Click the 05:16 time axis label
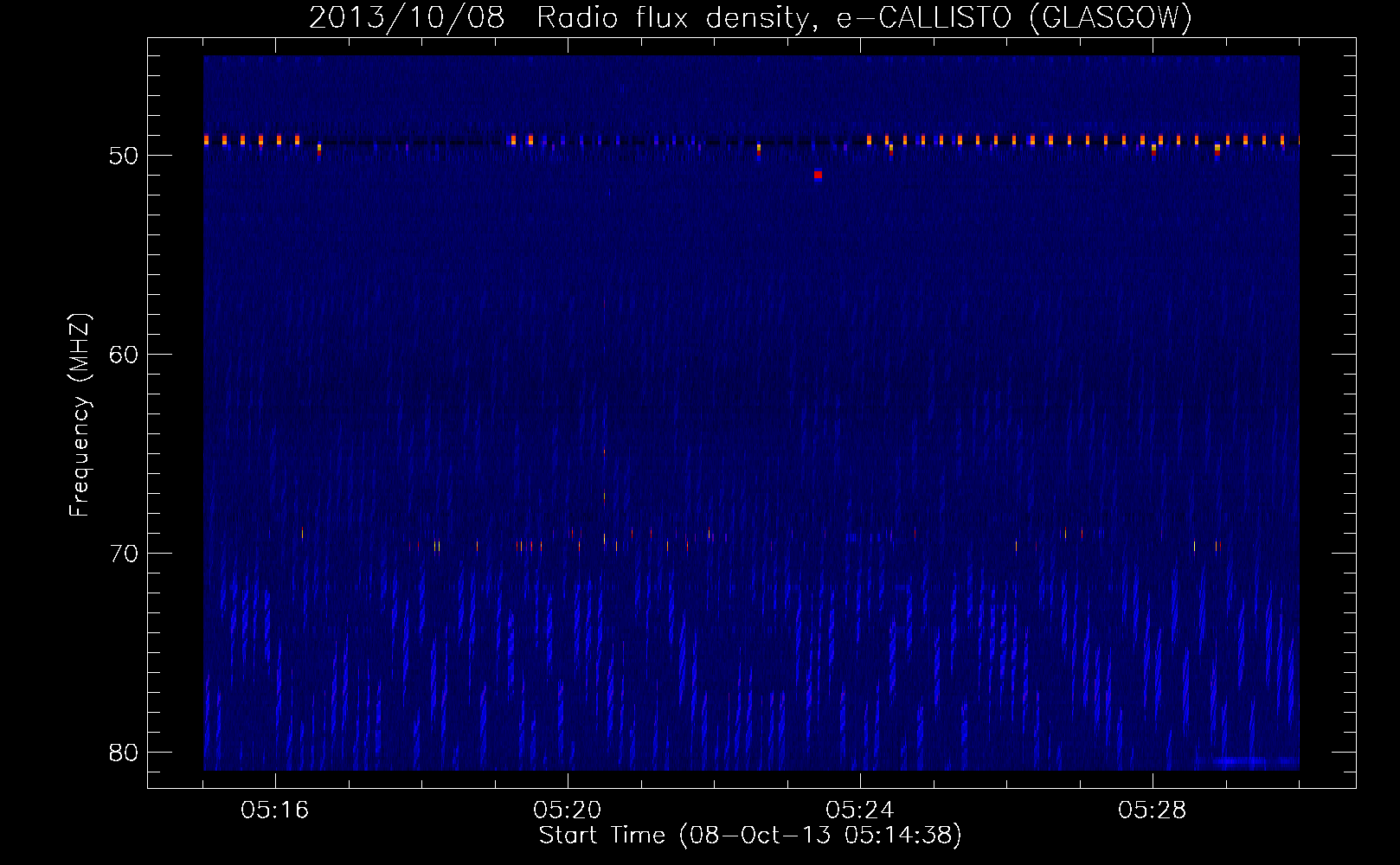1400x865 pixels. coord(275,811)
